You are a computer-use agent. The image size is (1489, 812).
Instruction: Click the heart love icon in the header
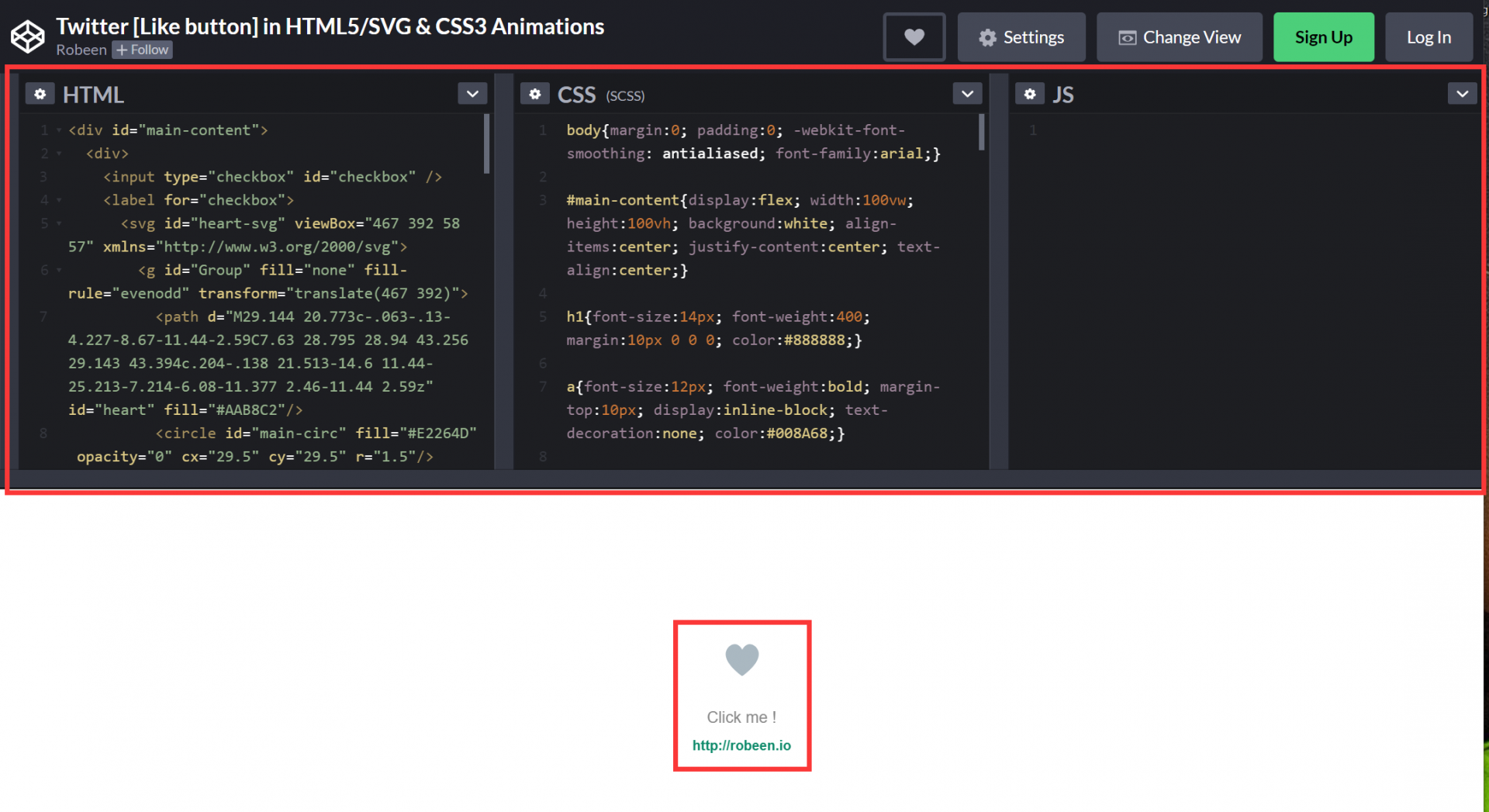pyautogui.click(x=914, y=36)
